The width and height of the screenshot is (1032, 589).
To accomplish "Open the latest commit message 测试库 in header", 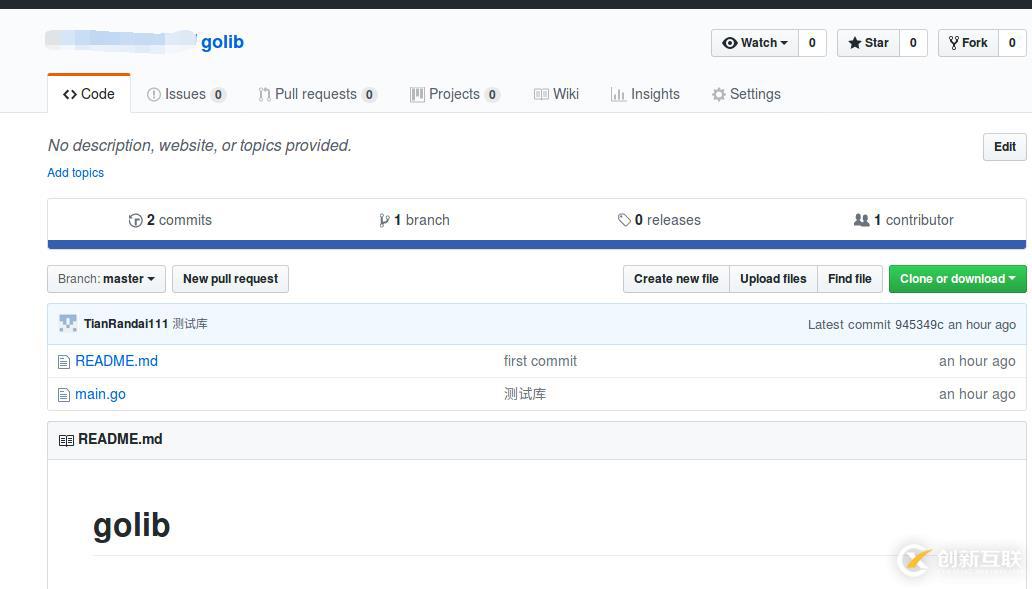I will point(190,324).
